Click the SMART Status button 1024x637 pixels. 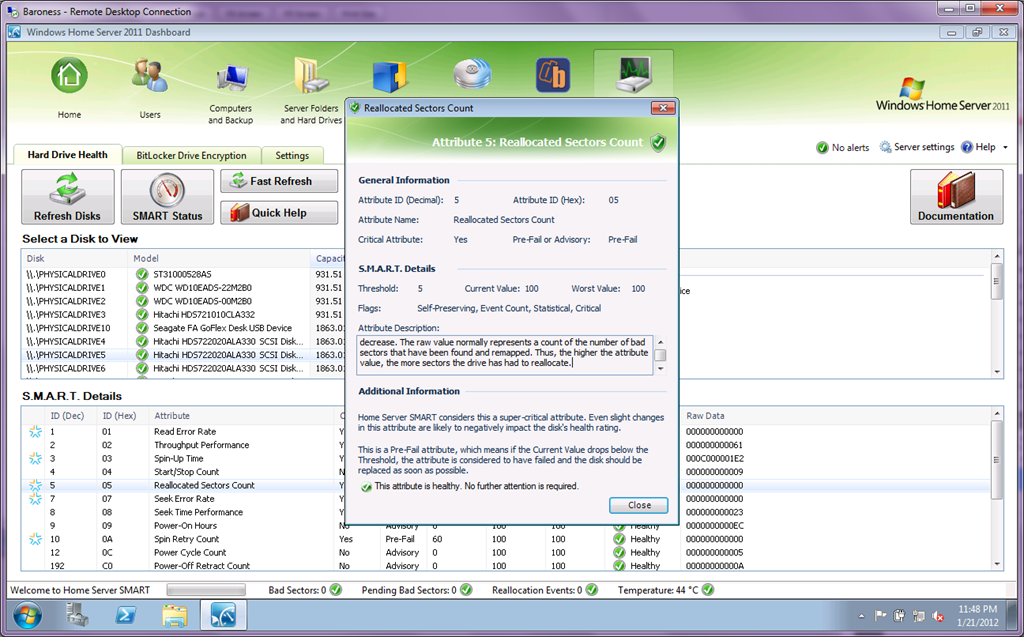pos(167,197)
